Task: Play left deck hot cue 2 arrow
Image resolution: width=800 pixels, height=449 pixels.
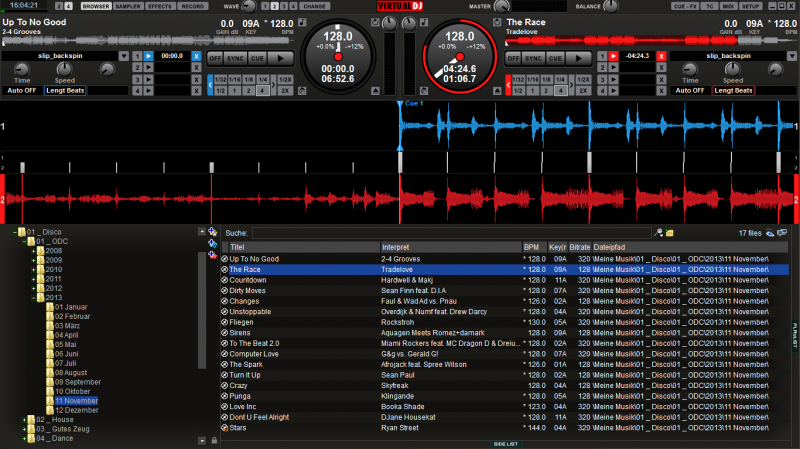Action: tap(148, 67)
